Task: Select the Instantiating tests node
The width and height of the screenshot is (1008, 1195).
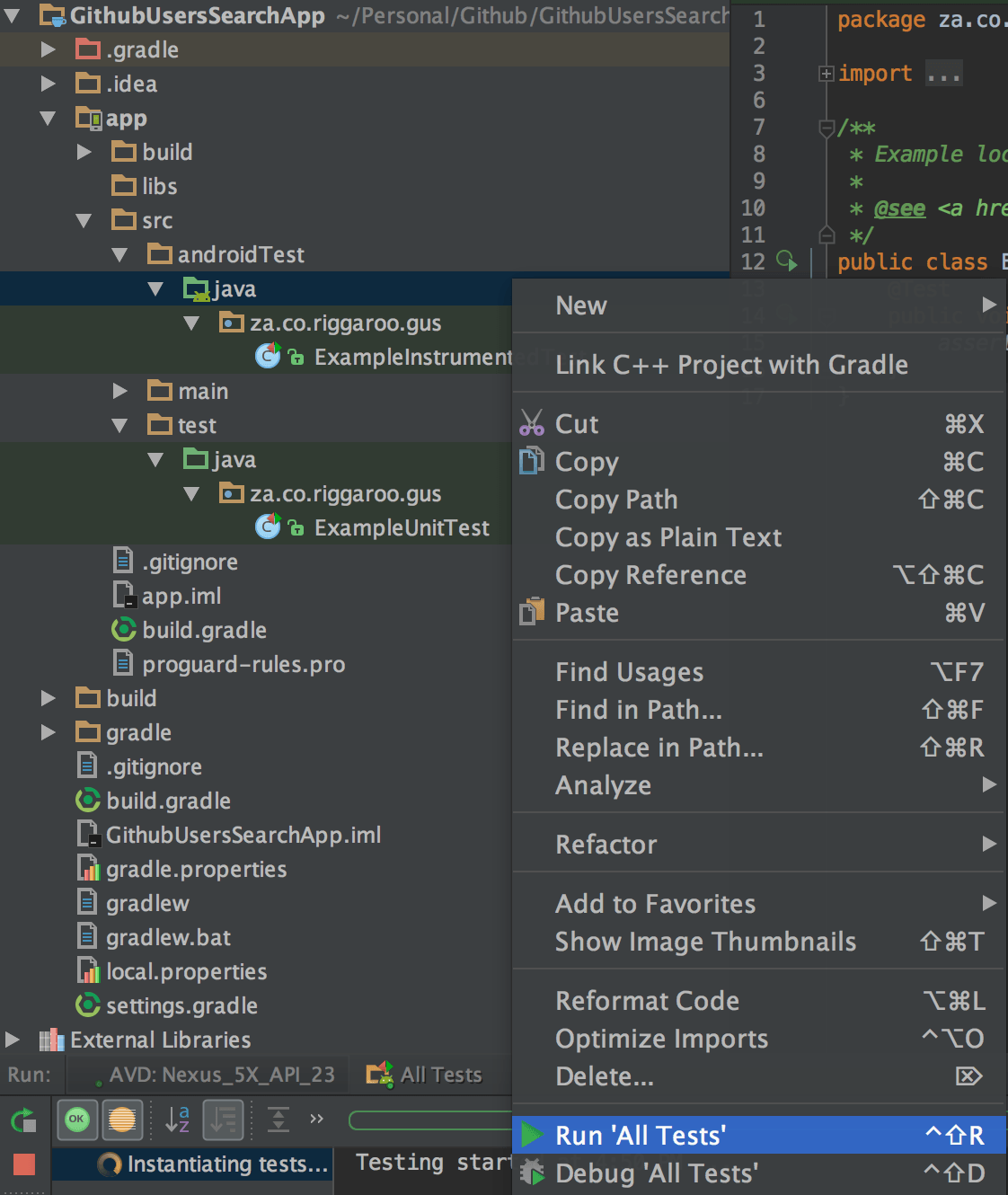Action: coord(227,1164)
